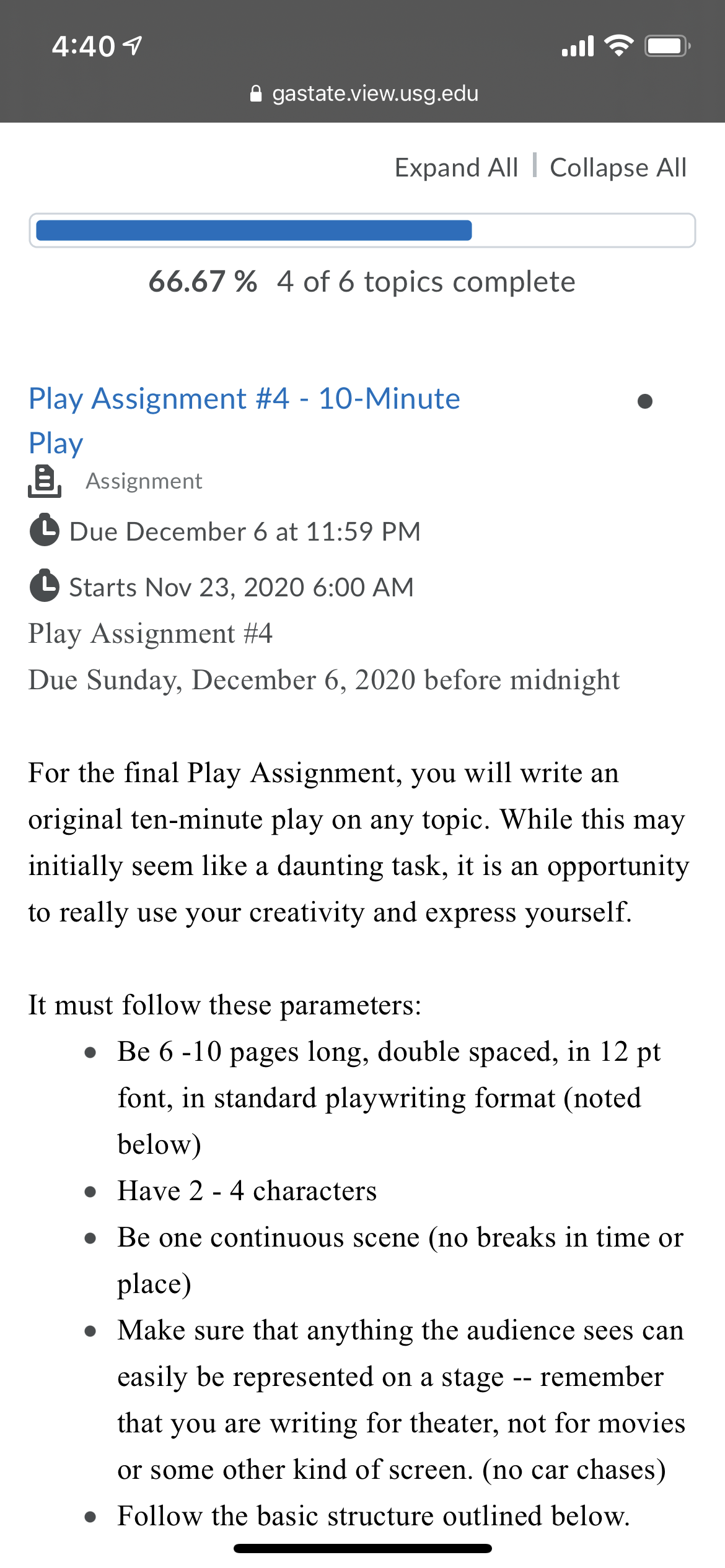725x1568 pixels.
Task: Tap the Assignment type label
Action: tap(144, 481)
